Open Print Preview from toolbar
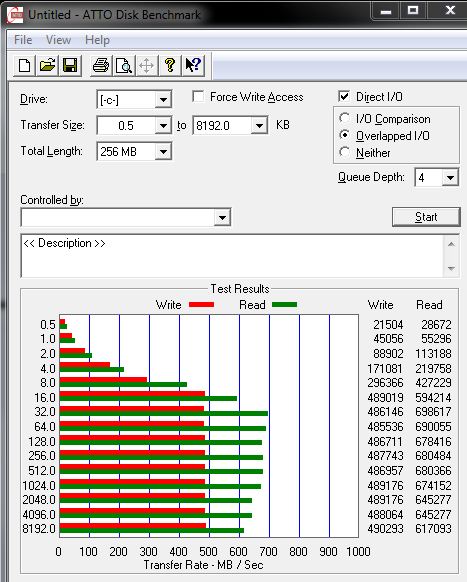 coord(124,66)
